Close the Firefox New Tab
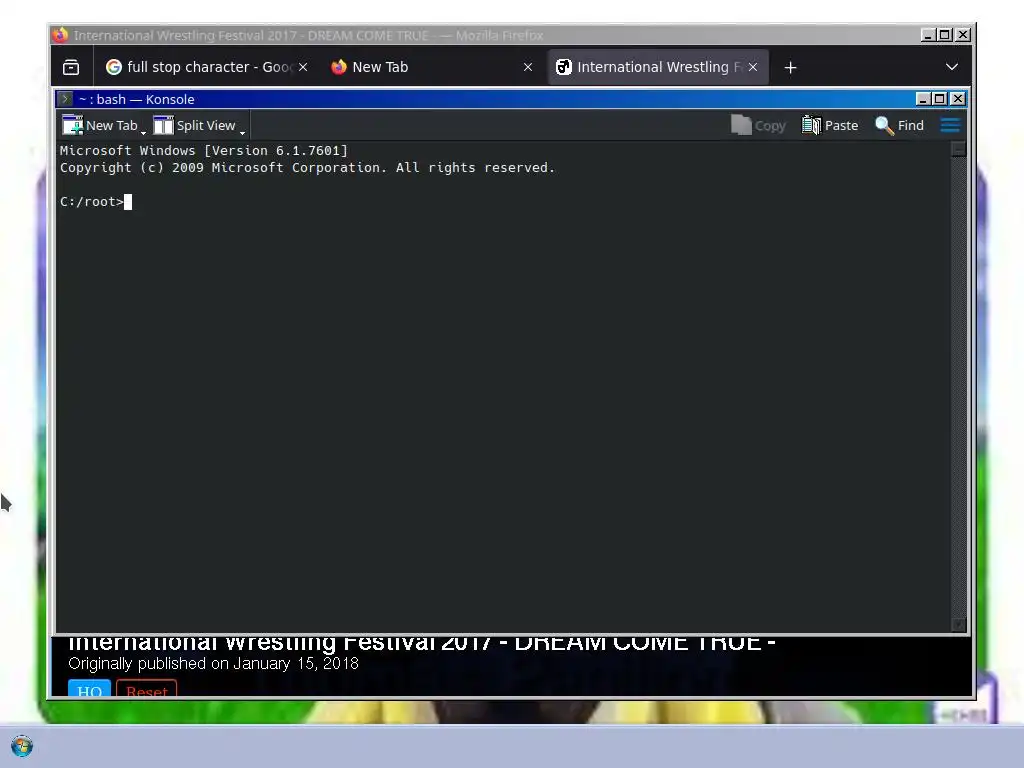1024x768 pixels. pos(528,67)
